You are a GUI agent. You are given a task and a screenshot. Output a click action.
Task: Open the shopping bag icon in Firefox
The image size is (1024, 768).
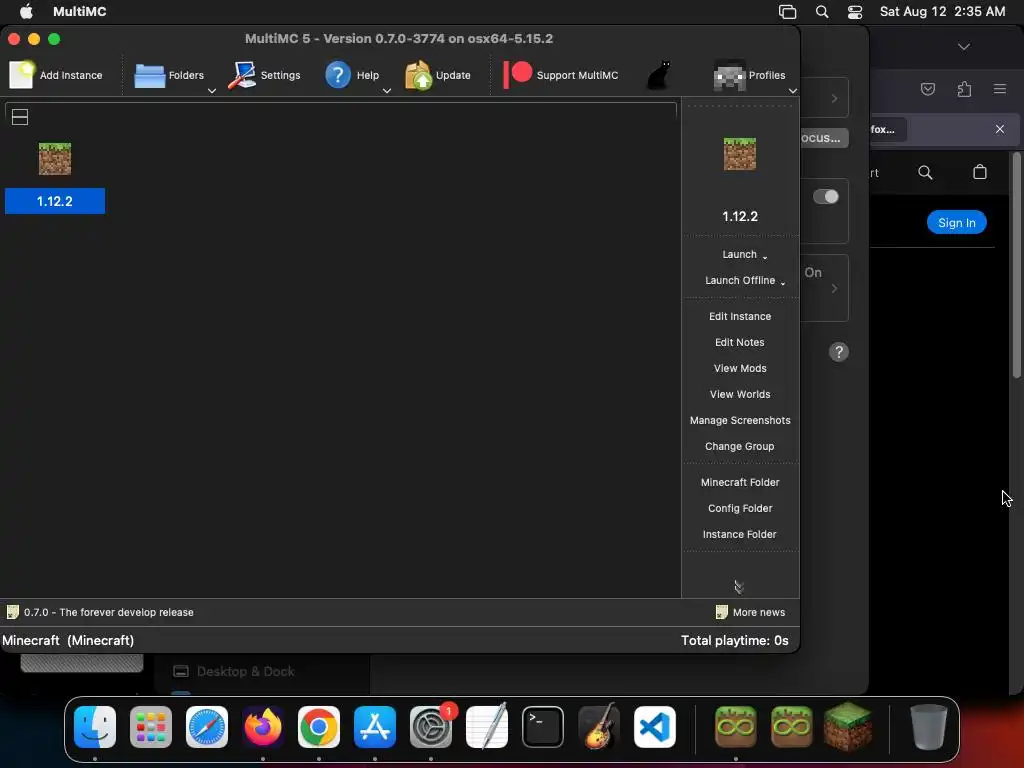[980, 172]
